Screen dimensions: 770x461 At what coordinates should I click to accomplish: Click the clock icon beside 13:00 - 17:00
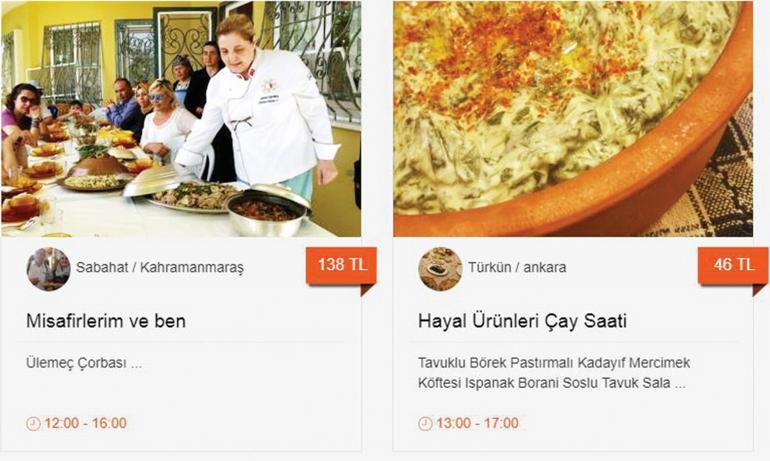coord(425,423)
